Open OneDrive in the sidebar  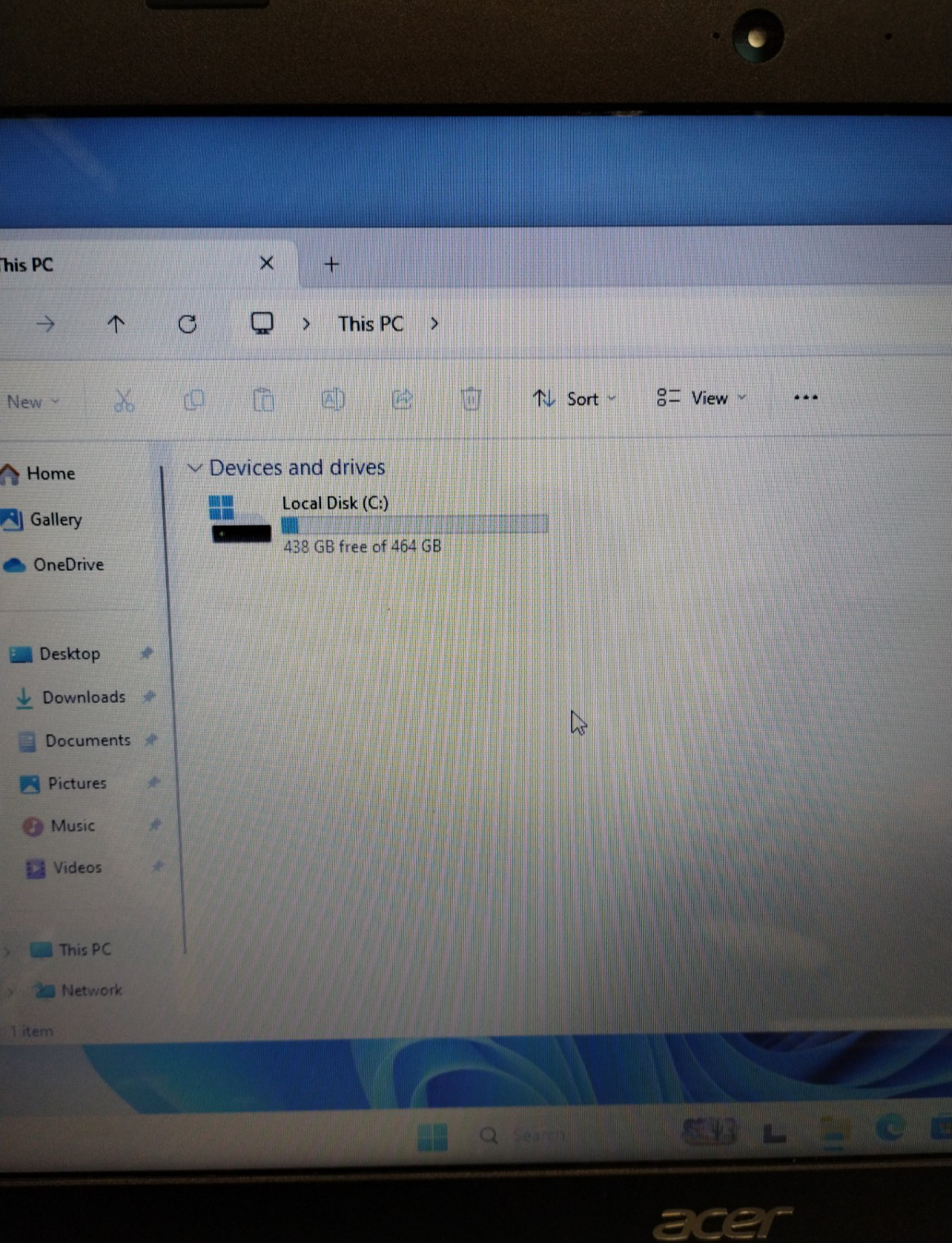click(x=54, y=565)
